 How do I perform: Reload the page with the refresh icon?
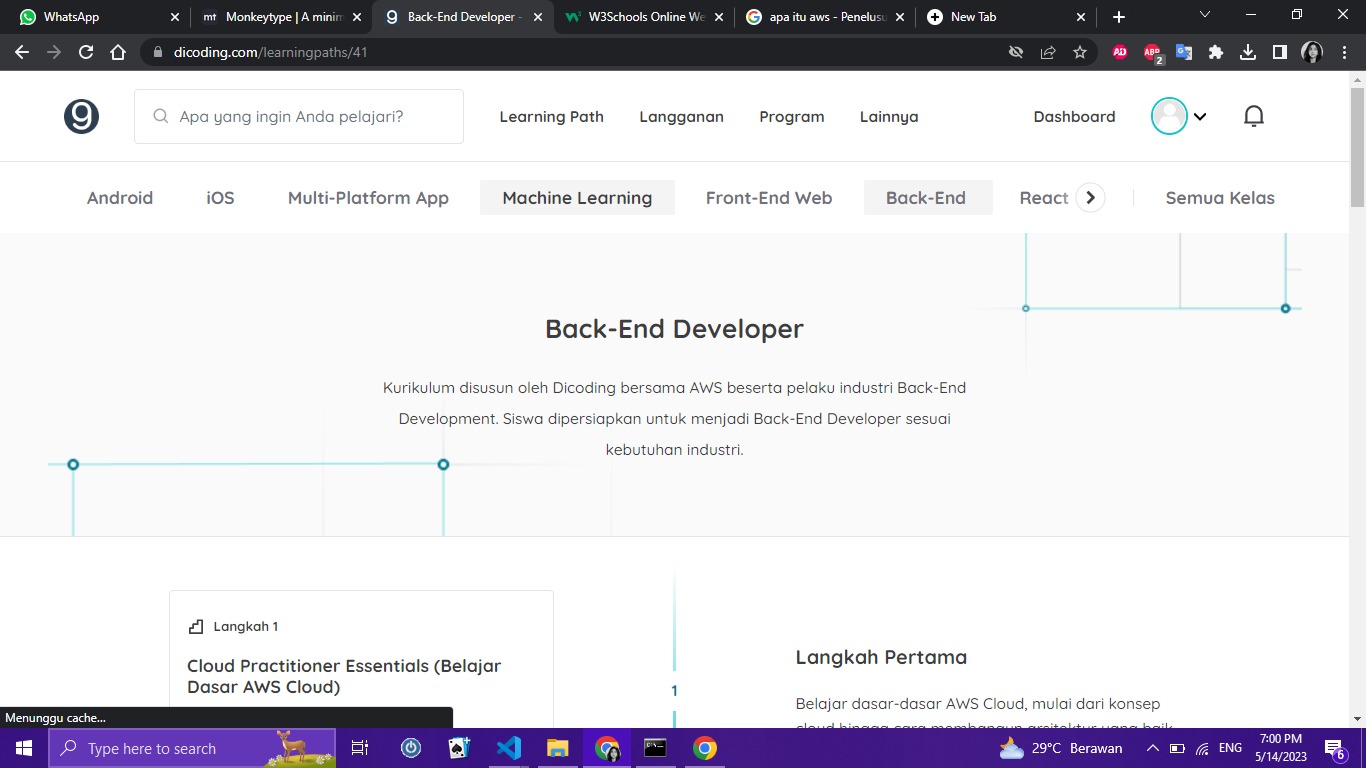click(x=86, y=52)
